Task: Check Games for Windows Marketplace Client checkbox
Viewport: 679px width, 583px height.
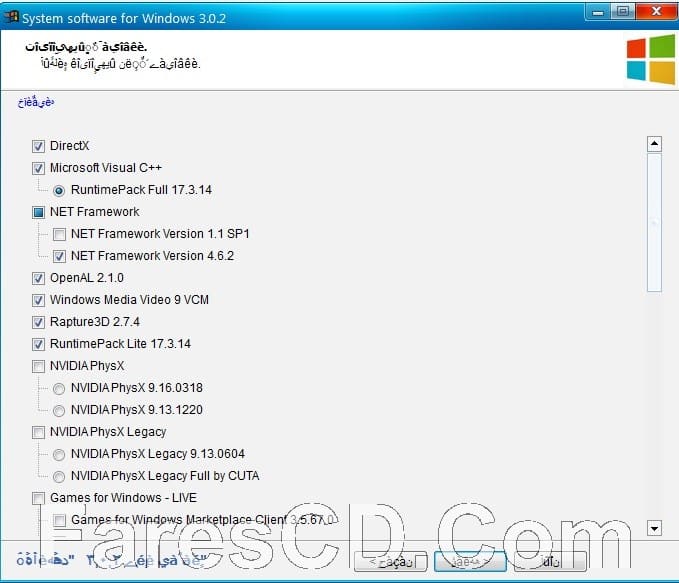Action: click(x=59, y=520)
